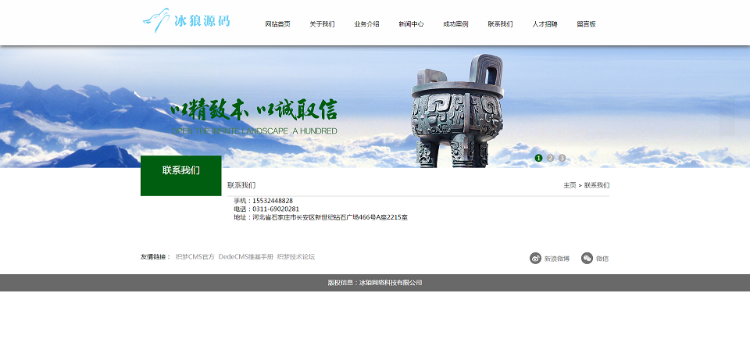
Task: Click the 地址 address line
Action: tap(320, 218)
